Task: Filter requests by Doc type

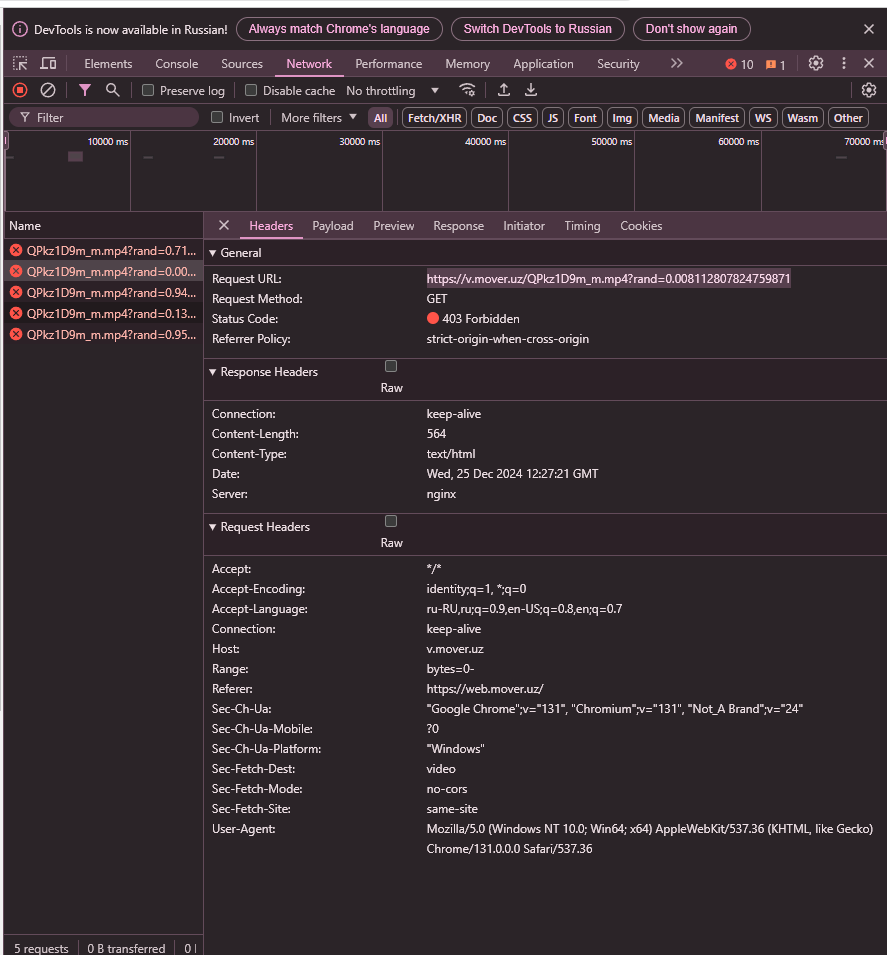Action: tap(487, 118)
